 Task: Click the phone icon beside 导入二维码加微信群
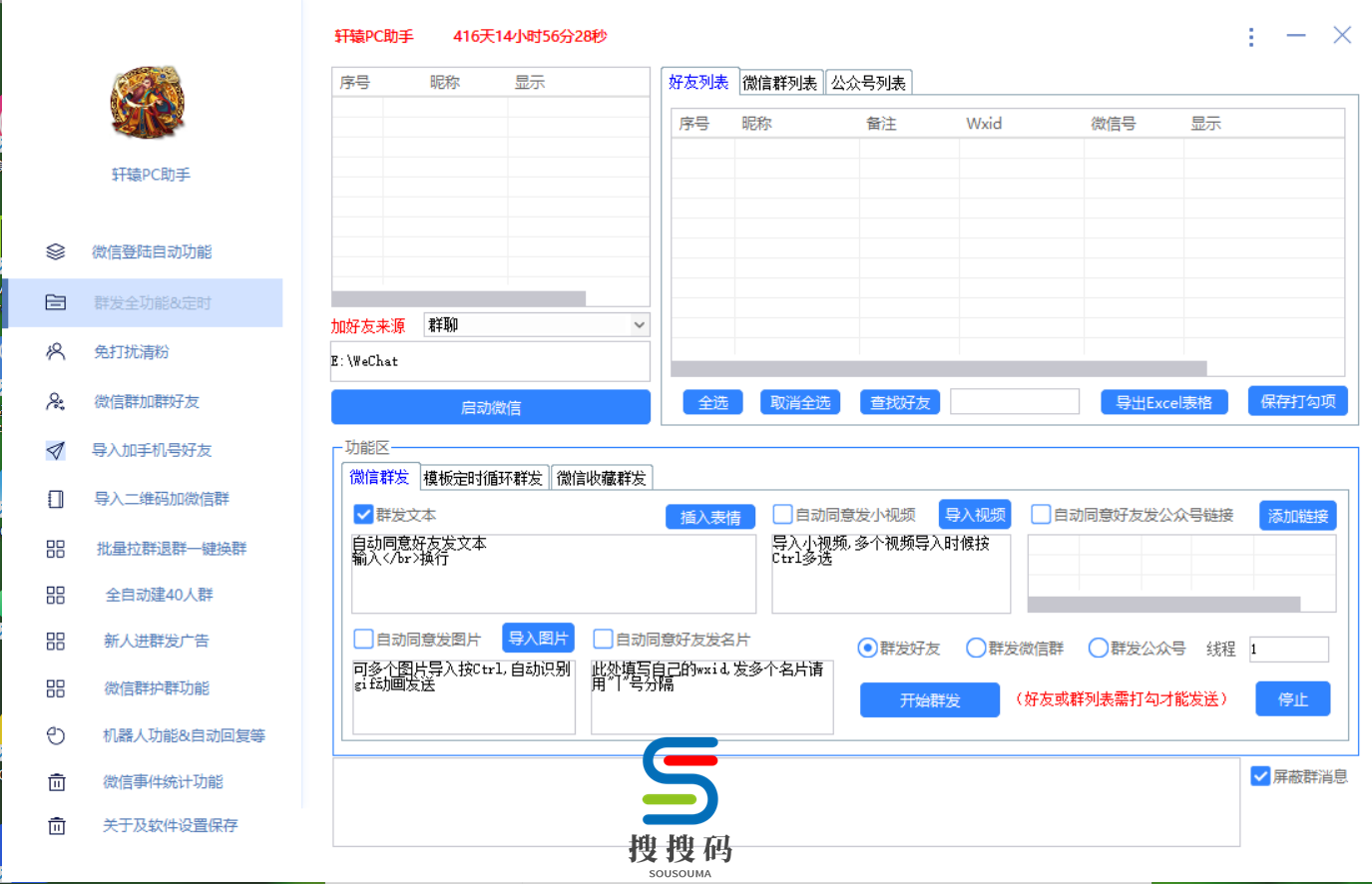pyautogui.click(x=56, y=499)
